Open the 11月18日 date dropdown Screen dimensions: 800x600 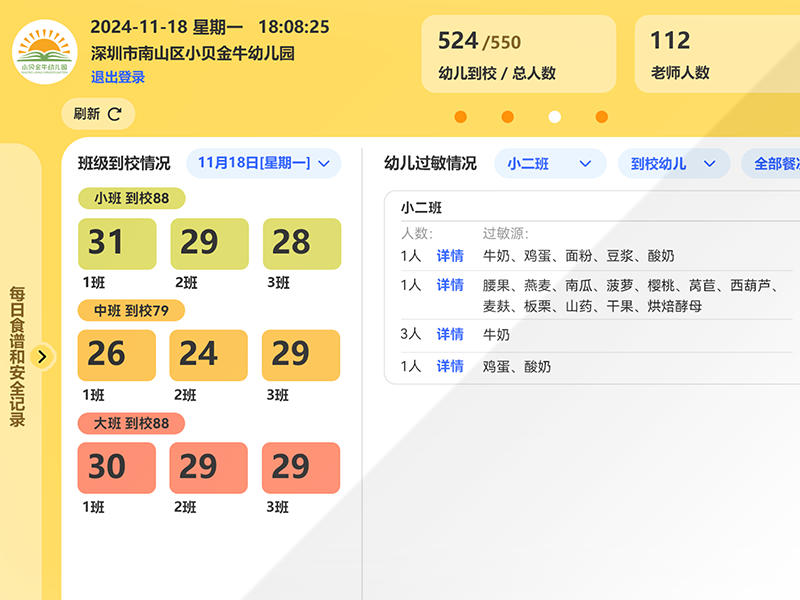coord(263,163)
